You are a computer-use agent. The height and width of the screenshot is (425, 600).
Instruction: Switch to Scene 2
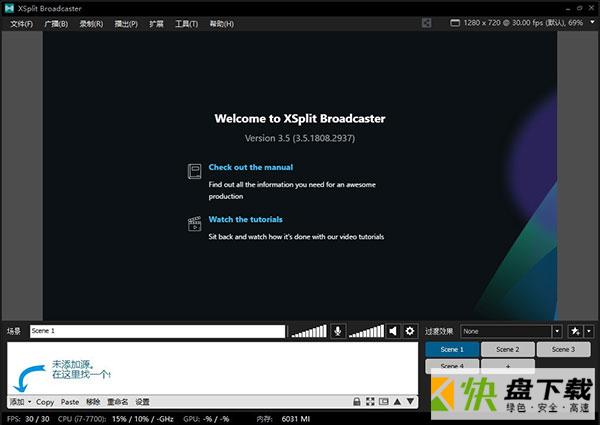pyautogui.click(x=507, y=349)
